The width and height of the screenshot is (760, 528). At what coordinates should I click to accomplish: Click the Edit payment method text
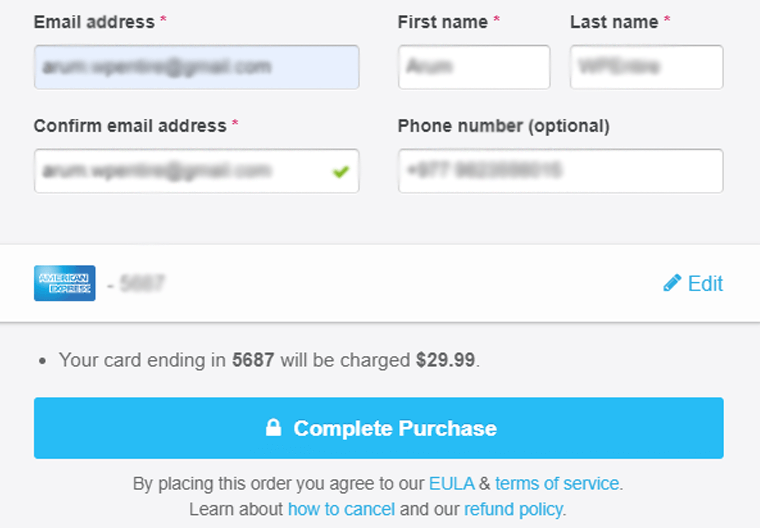[x=705, y=283]
